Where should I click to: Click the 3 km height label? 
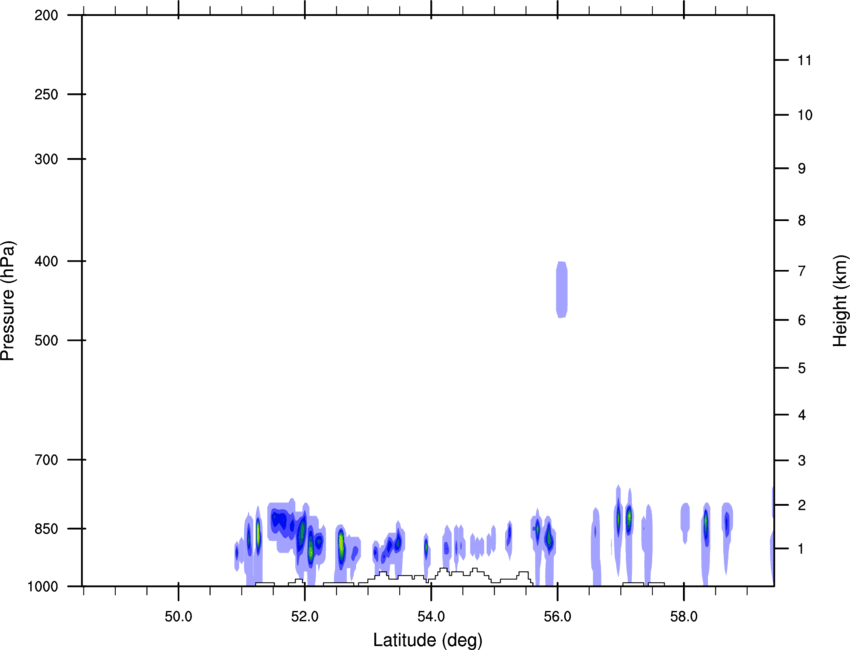tap(801, 461)
